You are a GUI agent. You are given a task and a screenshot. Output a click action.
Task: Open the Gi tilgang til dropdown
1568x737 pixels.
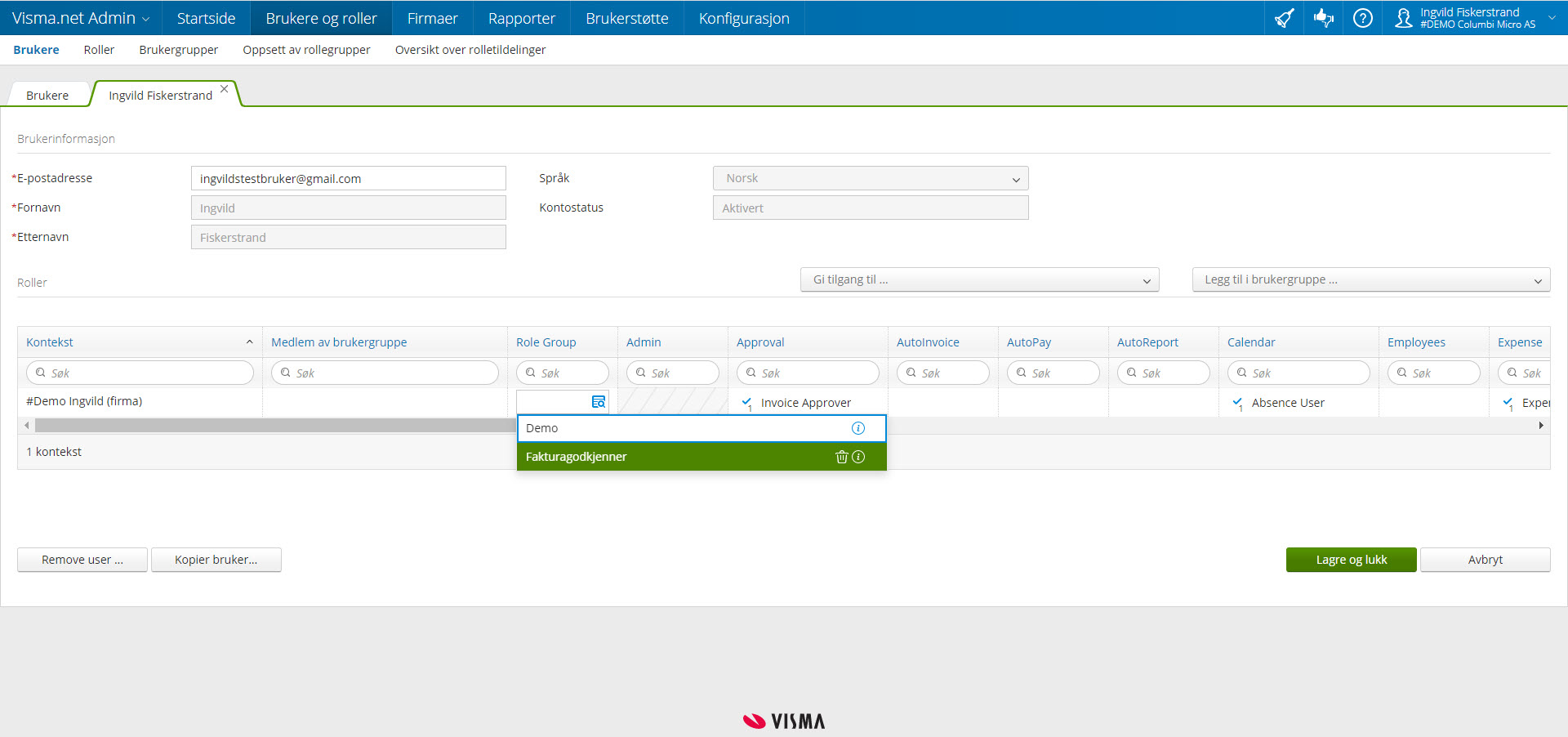[x=980, y=279]
